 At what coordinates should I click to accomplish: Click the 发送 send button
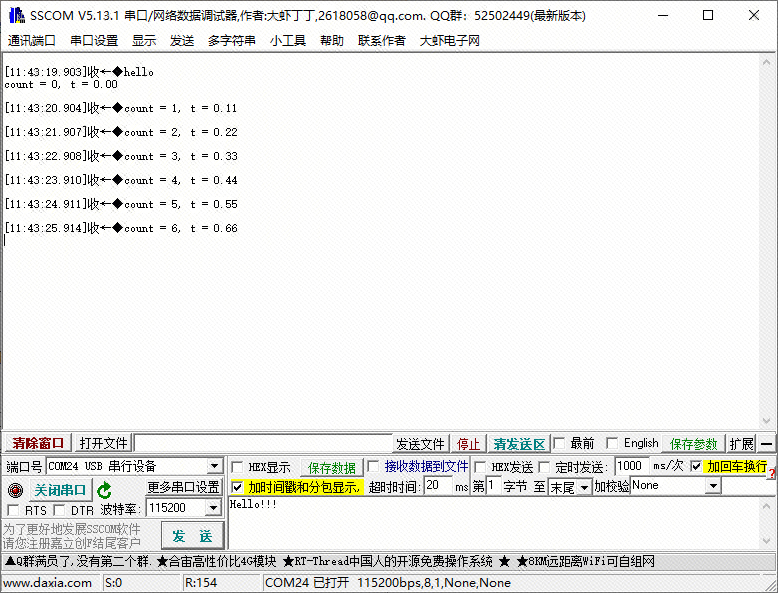point(192,535)
